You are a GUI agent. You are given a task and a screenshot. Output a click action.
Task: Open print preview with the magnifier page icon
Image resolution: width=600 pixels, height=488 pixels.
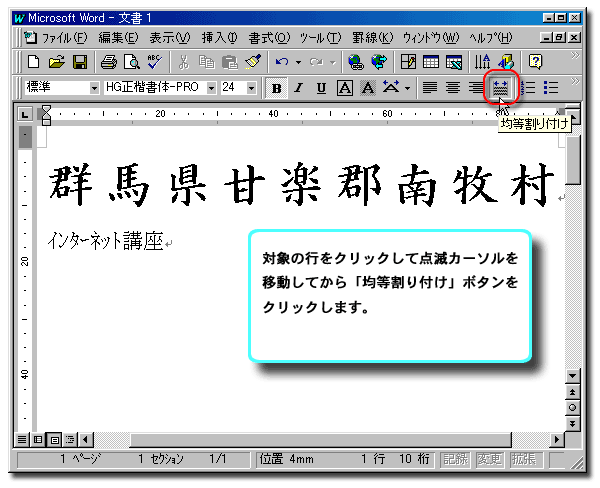click(x=132, y=62)
